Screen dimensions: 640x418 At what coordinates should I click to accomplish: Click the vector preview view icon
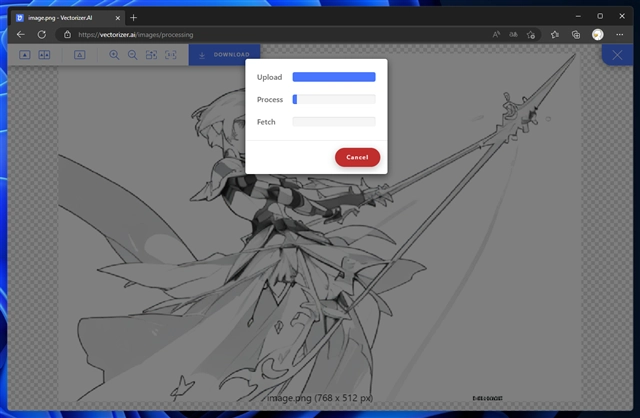click(x=79, y=55)
